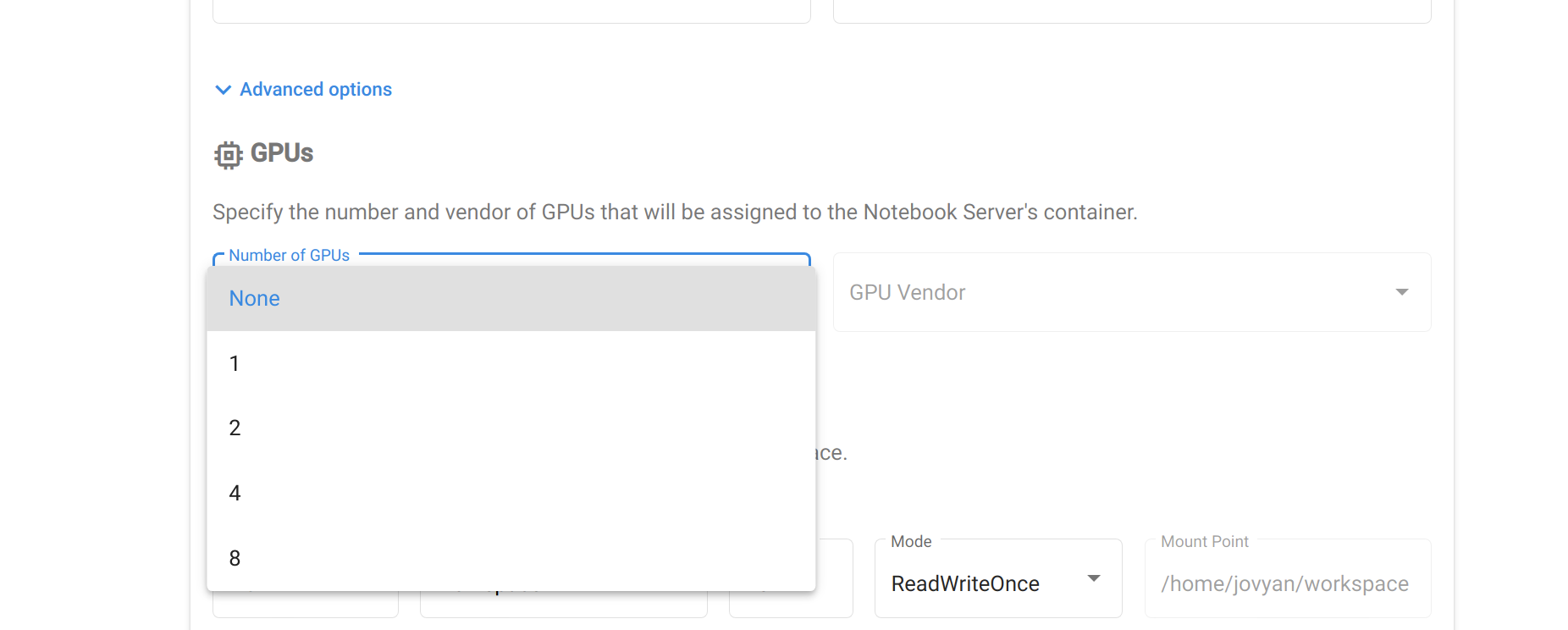Click the /home/jovyan/workspace path text

(x=1284, y=583)
